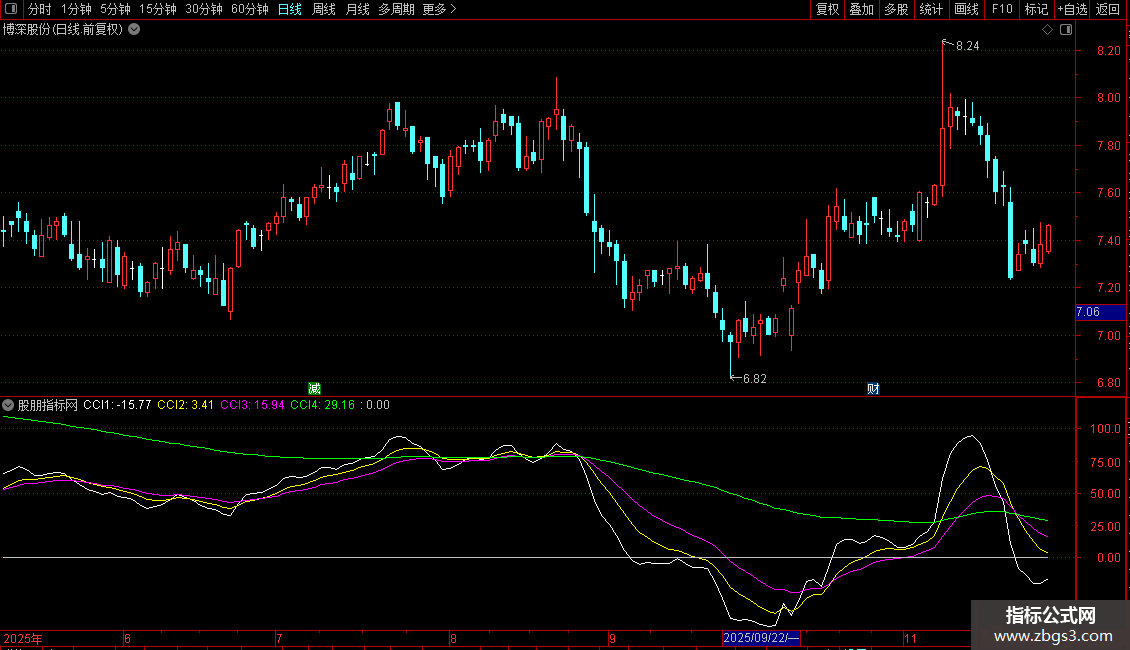Click the 复权 button
This screenshot has width=1130, height=650.
[x=828, y=9]
